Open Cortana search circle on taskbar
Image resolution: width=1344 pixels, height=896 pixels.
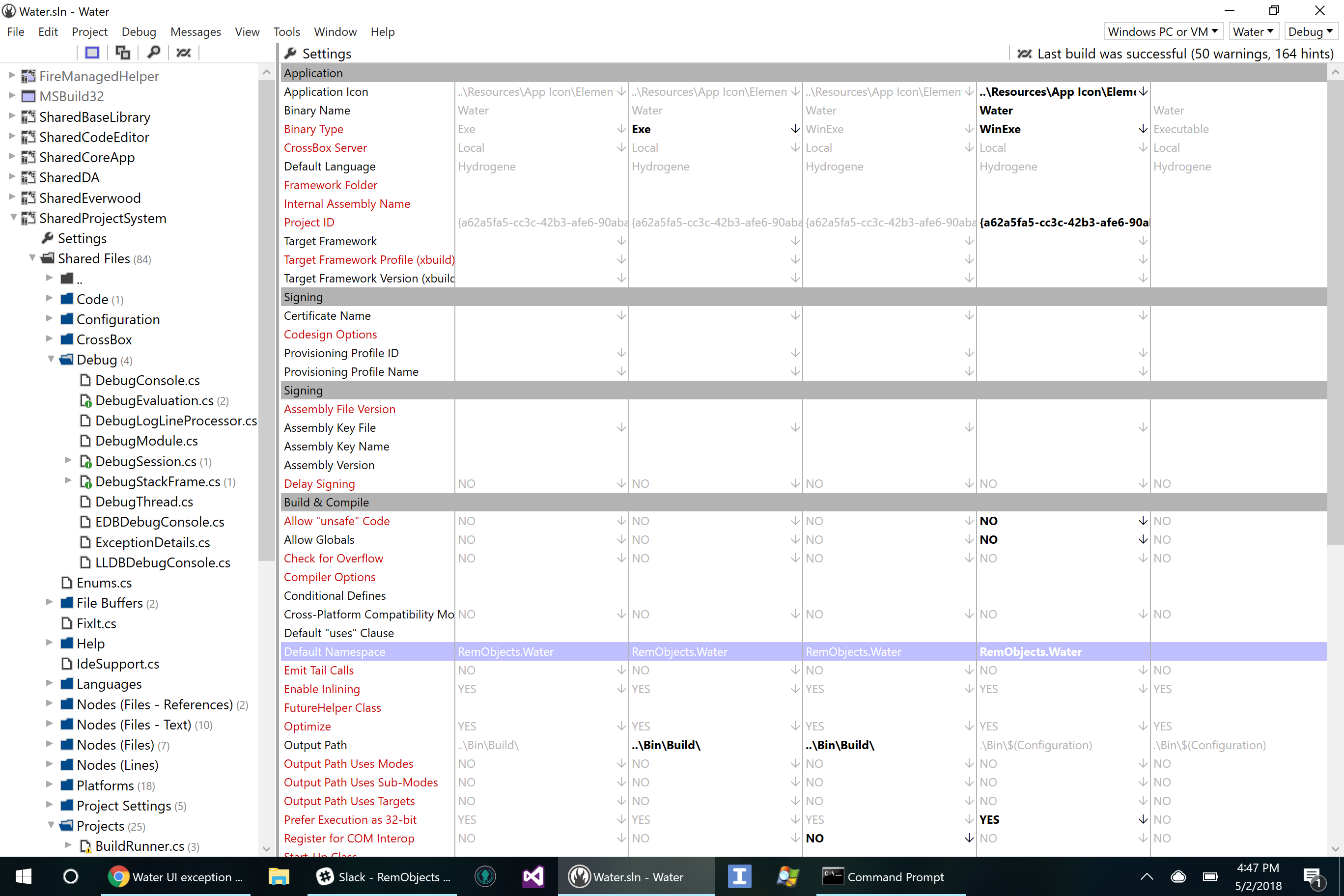click(71, 876)
